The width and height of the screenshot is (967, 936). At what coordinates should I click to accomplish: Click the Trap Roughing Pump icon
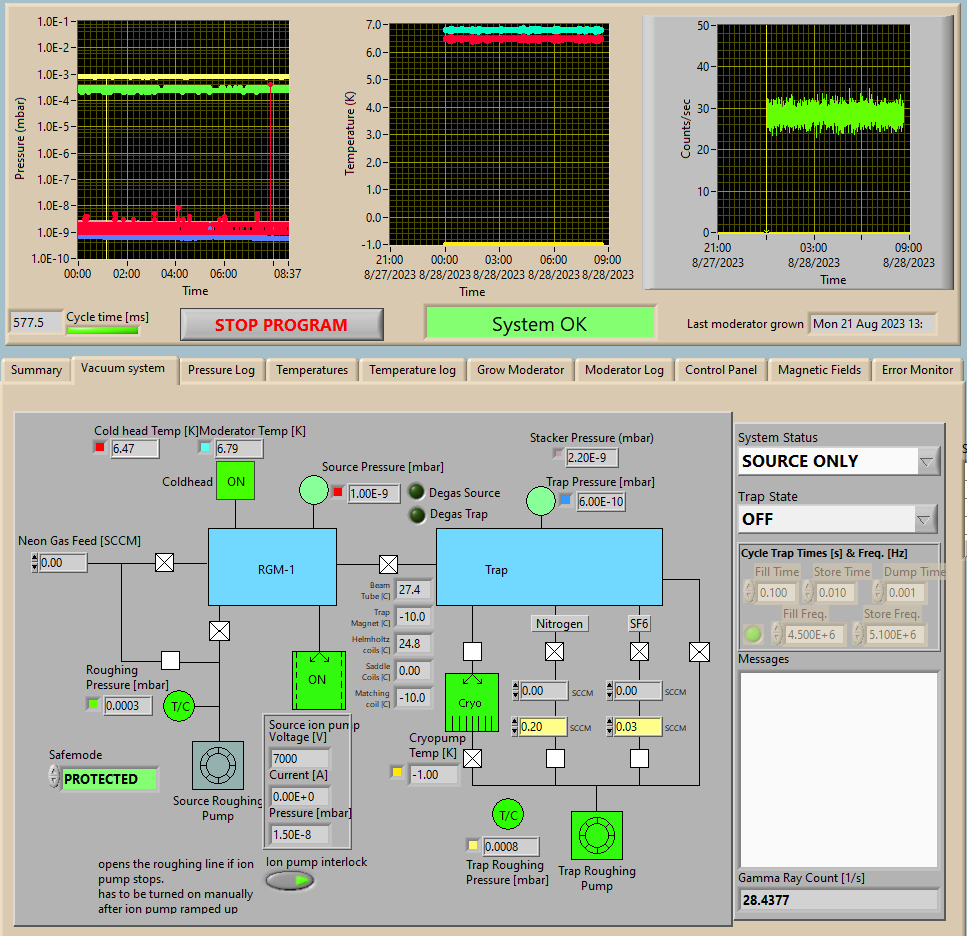[596, 836]
